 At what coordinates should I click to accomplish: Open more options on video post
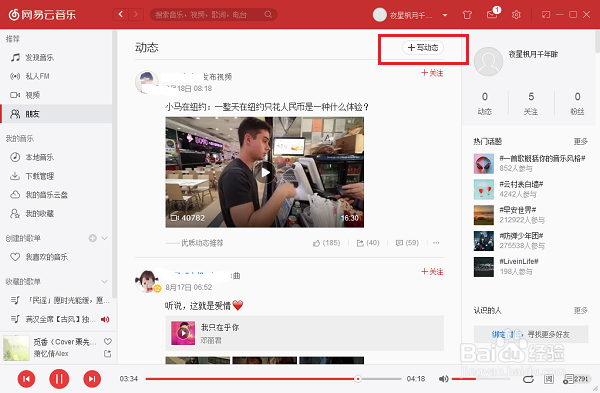coord(436,243)
